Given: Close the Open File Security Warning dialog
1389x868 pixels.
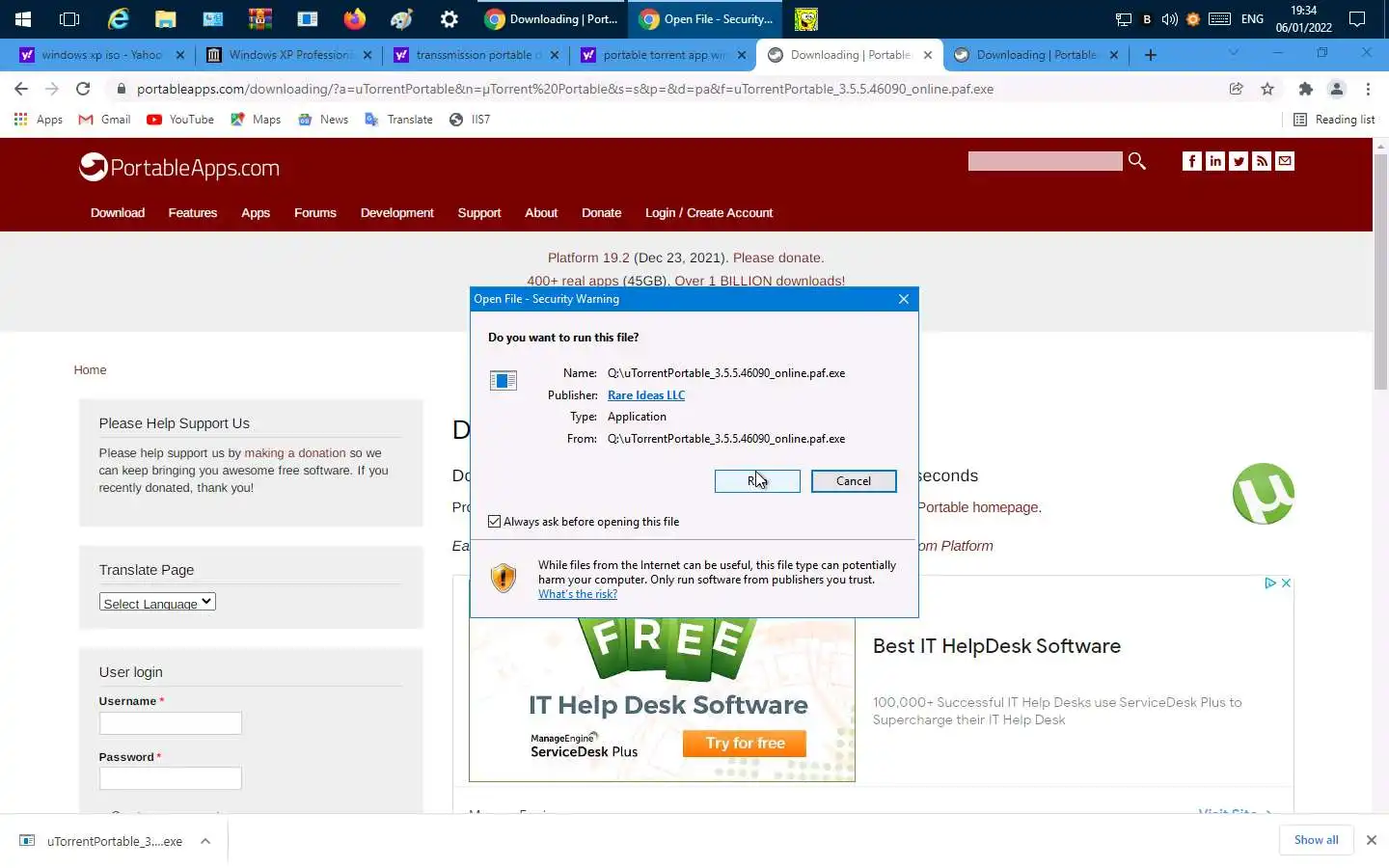Looking at the screenshot, I should coord(904,299).
